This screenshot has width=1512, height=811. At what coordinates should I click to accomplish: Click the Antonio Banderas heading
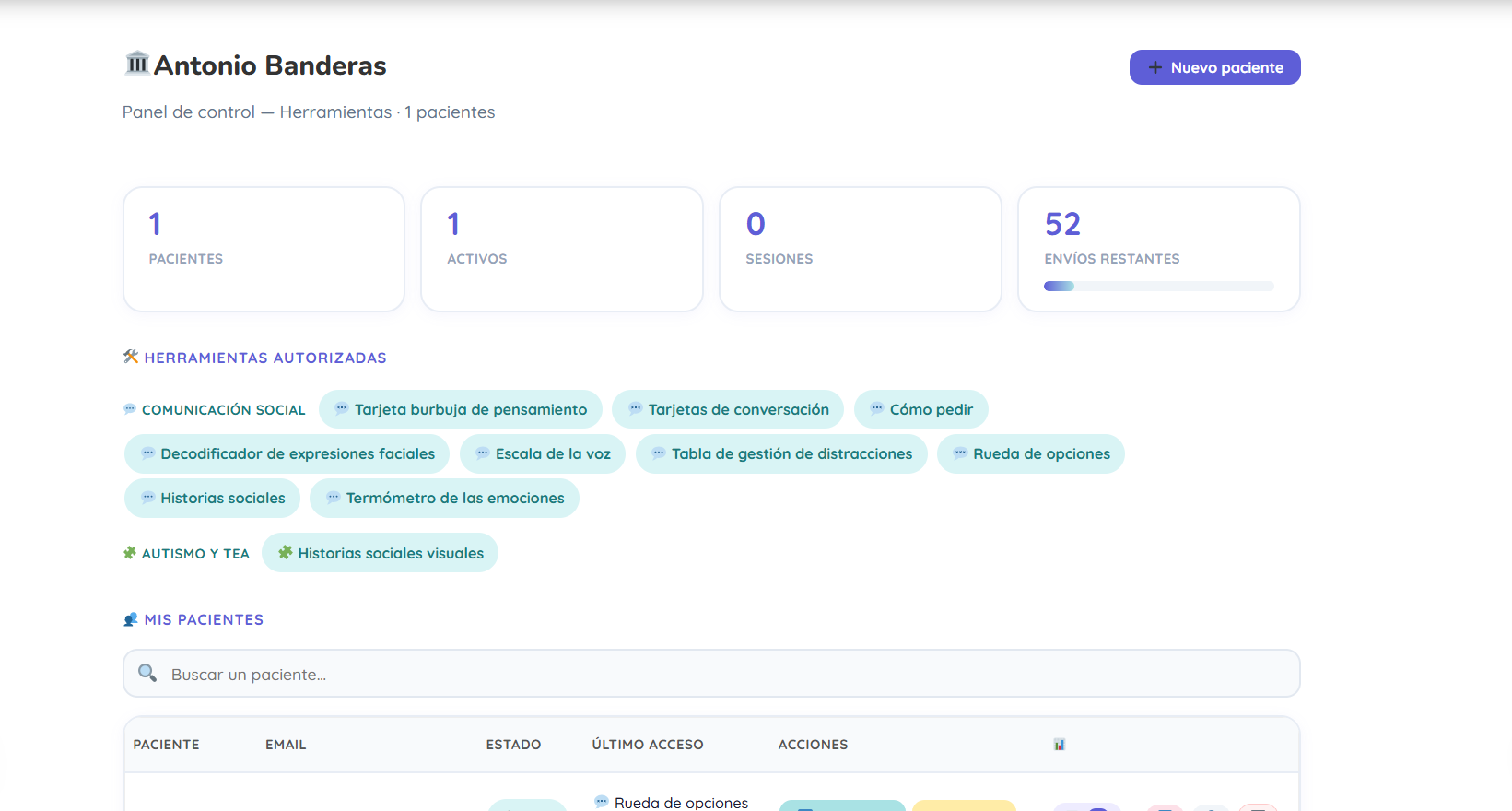[270, 65]
